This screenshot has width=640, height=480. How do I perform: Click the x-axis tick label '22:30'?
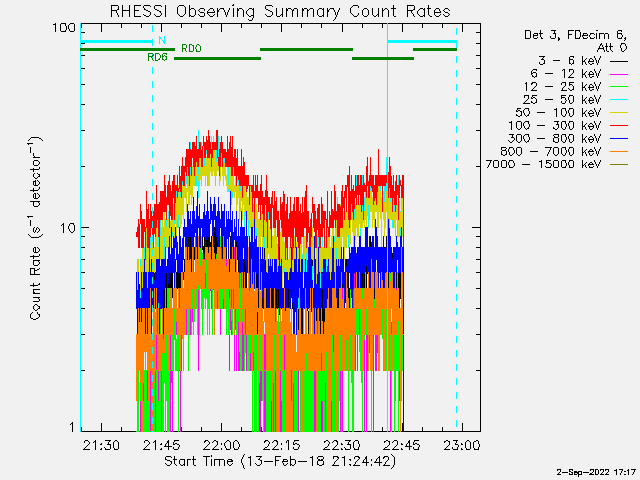[x=342, y=445]
